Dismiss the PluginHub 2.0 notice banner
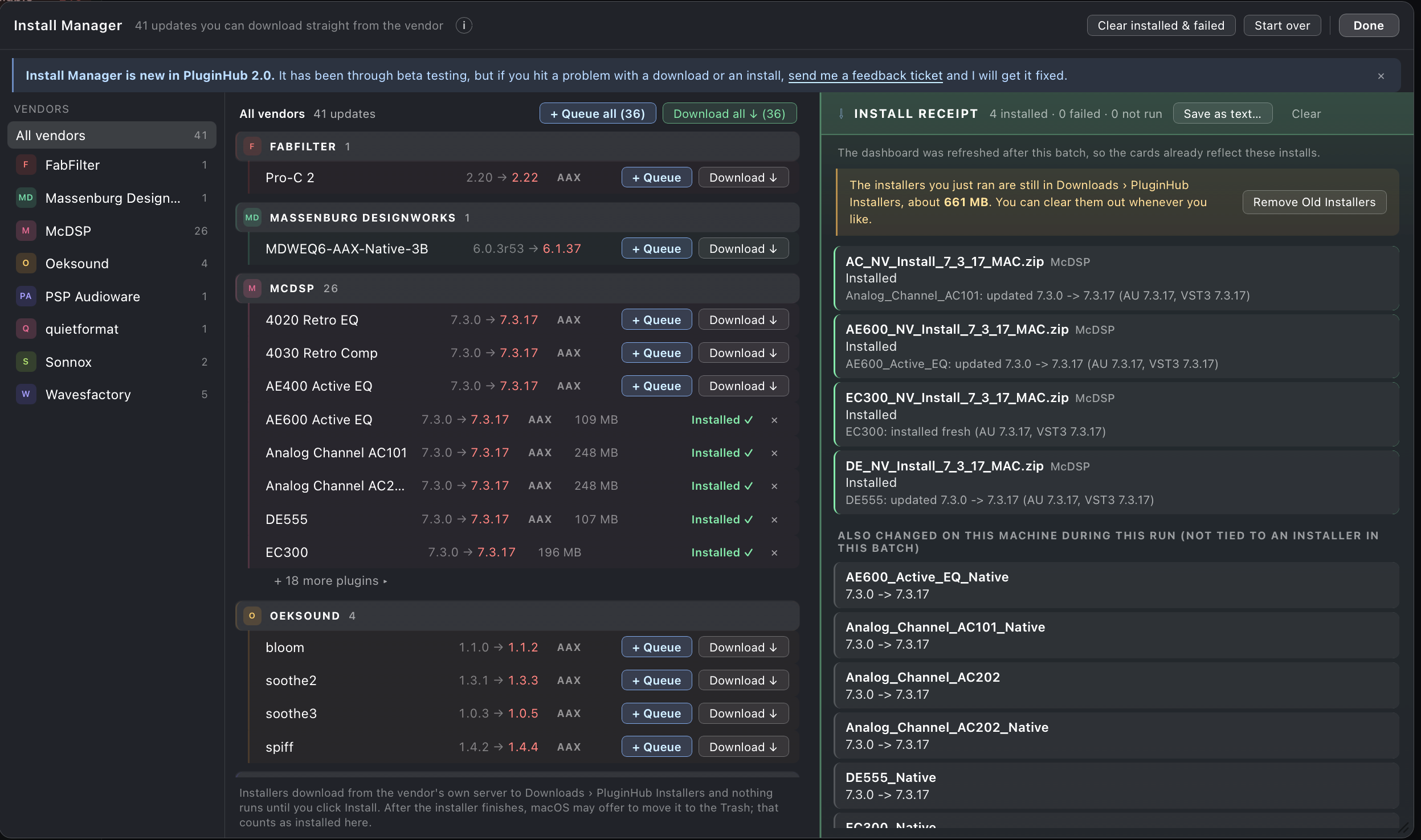 (x=1381, y=76)
